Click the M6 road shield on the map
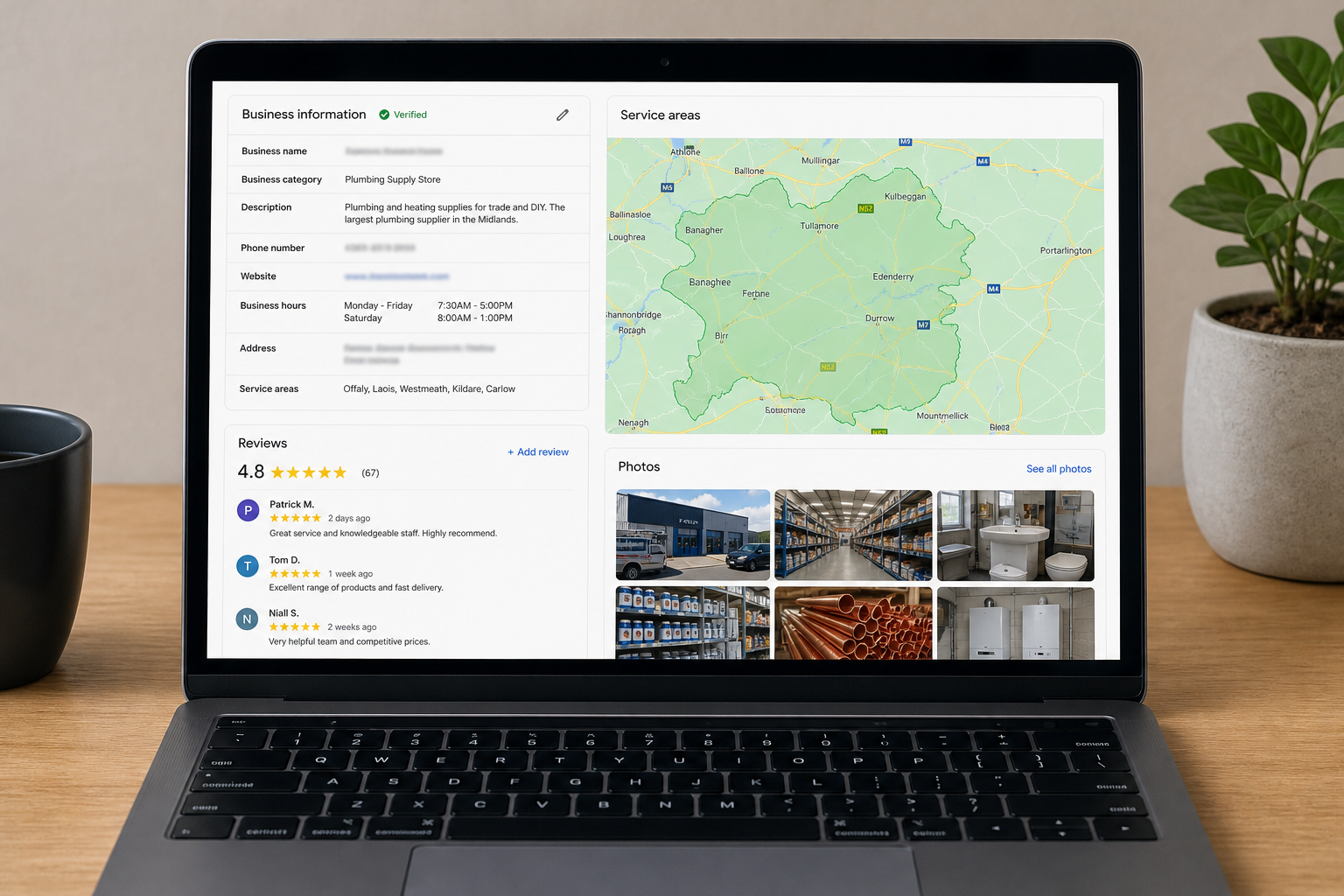This screenshot has width=1344, height=896. (x=668, y=187)
